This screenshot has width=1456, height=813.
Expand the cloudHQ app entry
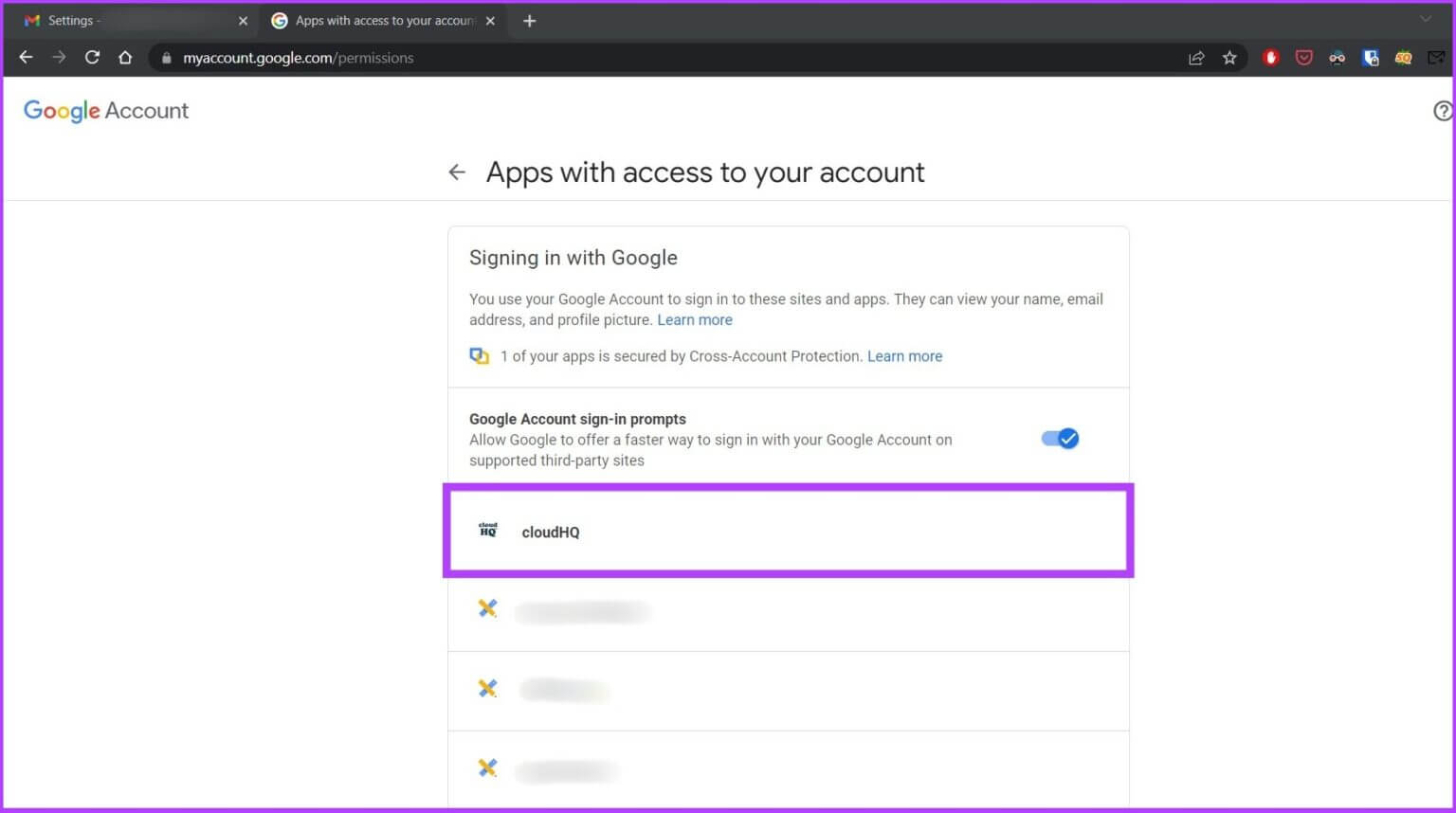tap(789, 532)
